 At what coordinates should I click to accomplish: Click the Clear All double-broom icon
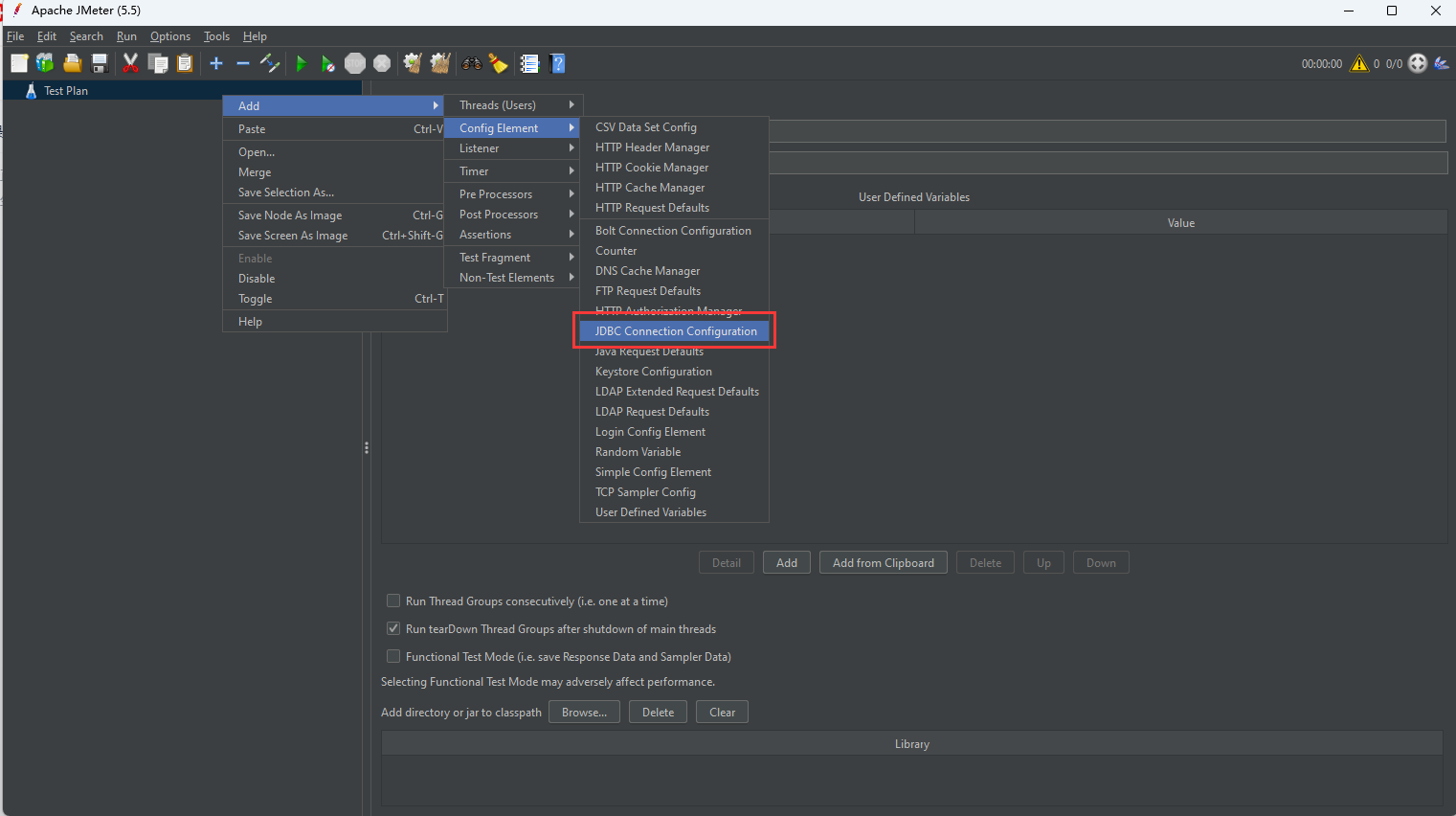(x=439, y=63)
